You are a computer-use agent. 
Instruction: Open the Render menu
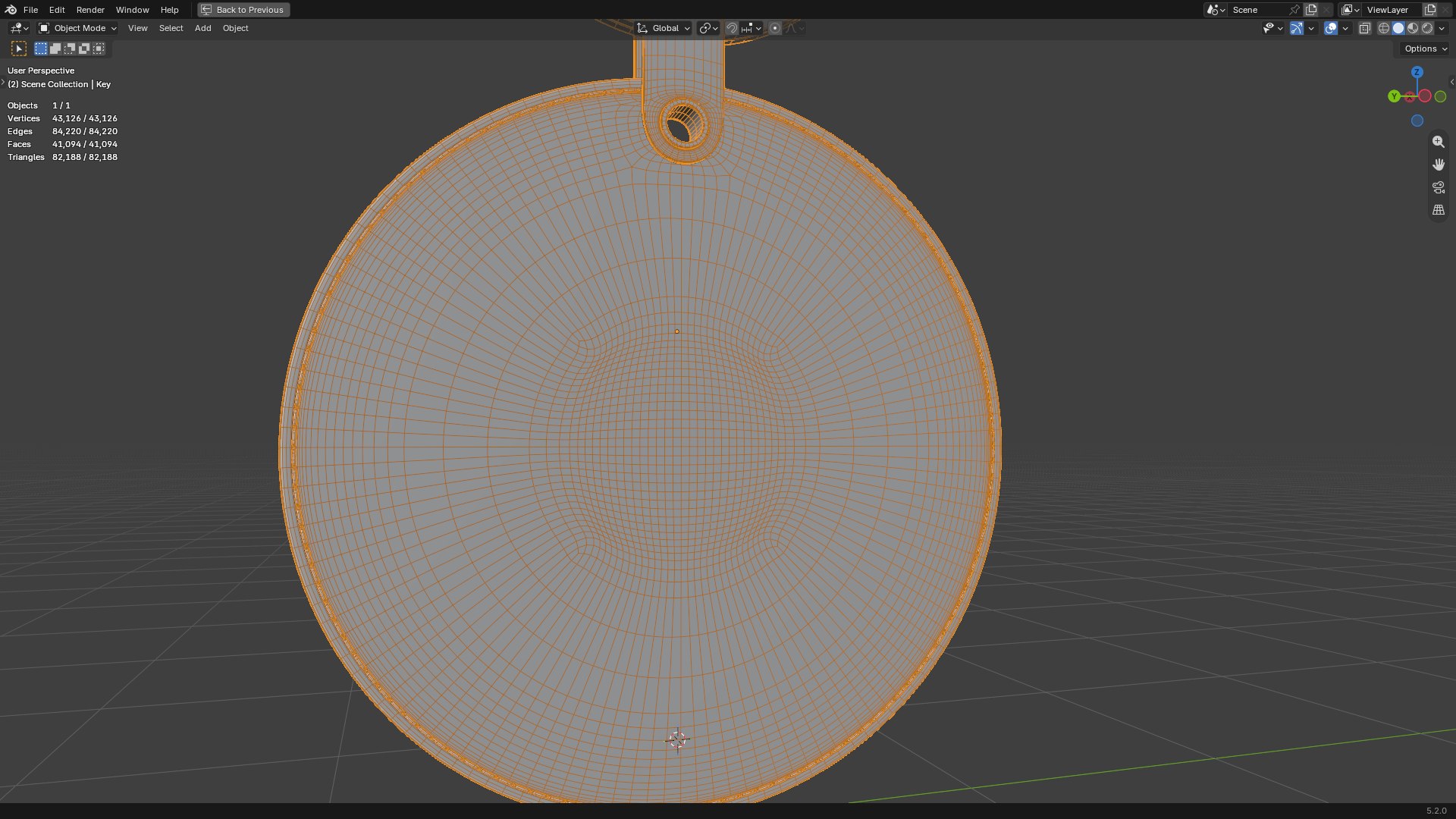click(x=90, y=10)
